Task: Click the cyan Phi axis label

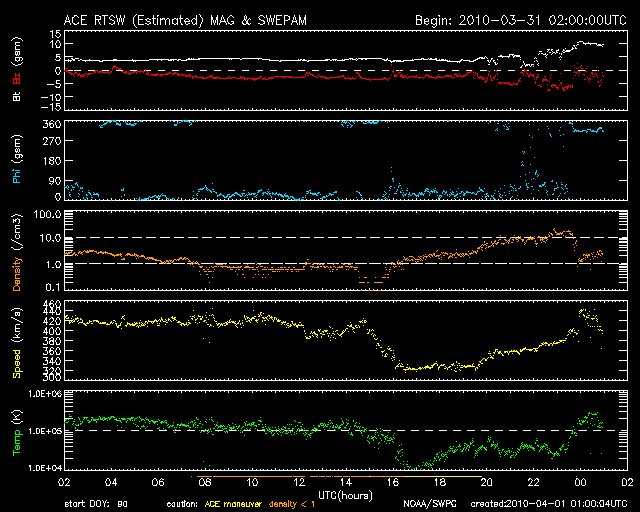Action: [17, 177]
